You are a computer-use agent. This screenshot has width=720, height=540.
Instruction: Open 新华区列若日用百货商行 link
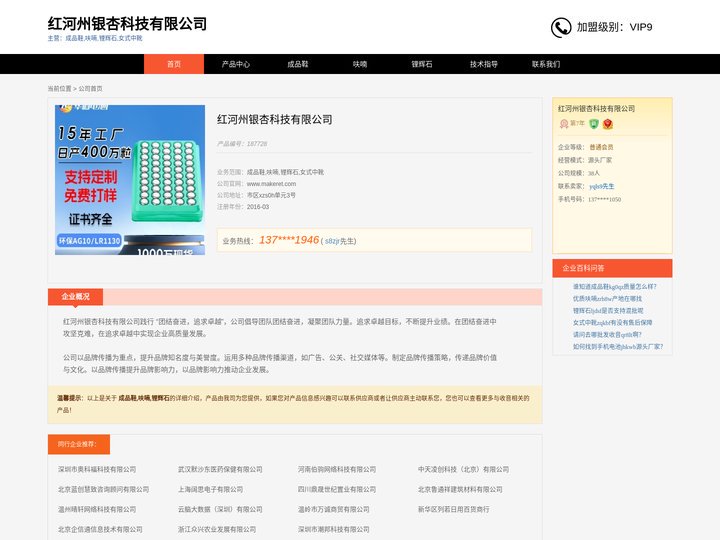pyautogui.click(x=454, y=509)
